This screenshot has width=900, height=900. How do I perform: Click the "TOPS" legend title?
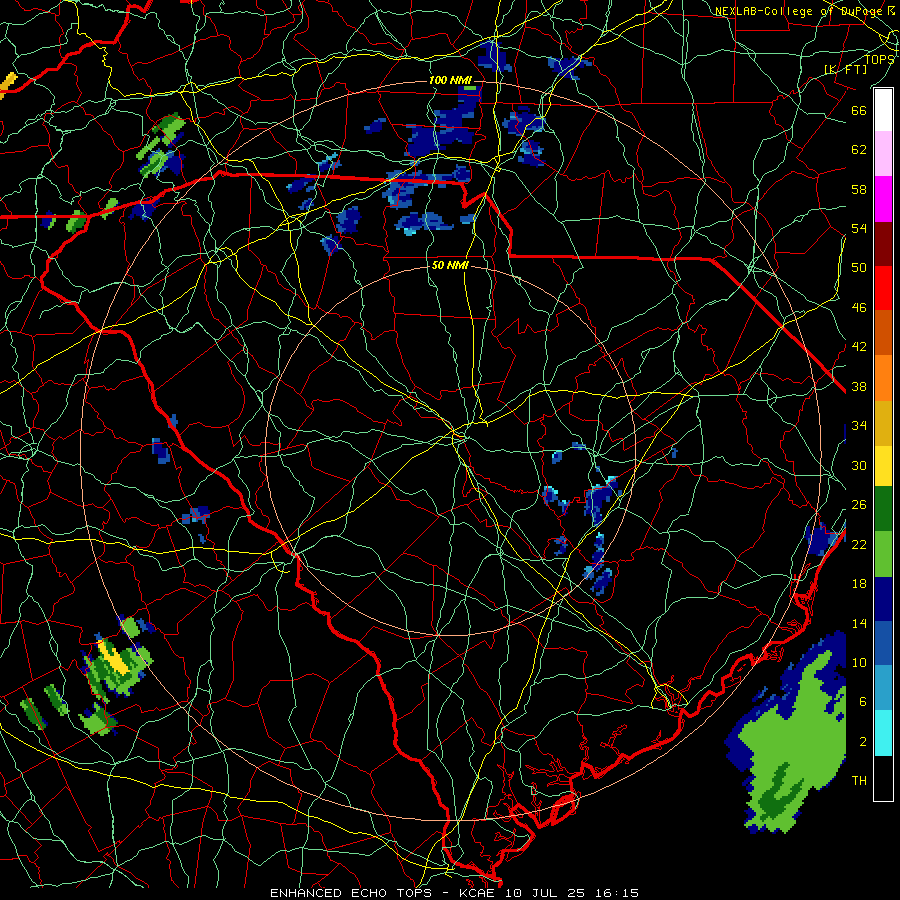pos(879,59)
